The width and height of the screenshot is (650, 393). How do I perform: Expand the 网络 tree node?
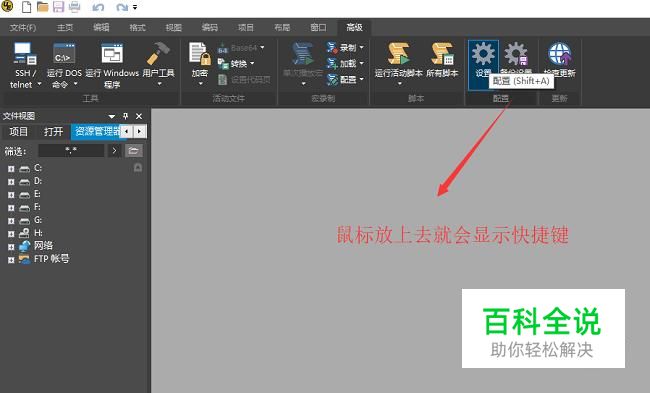click(11, 247)
